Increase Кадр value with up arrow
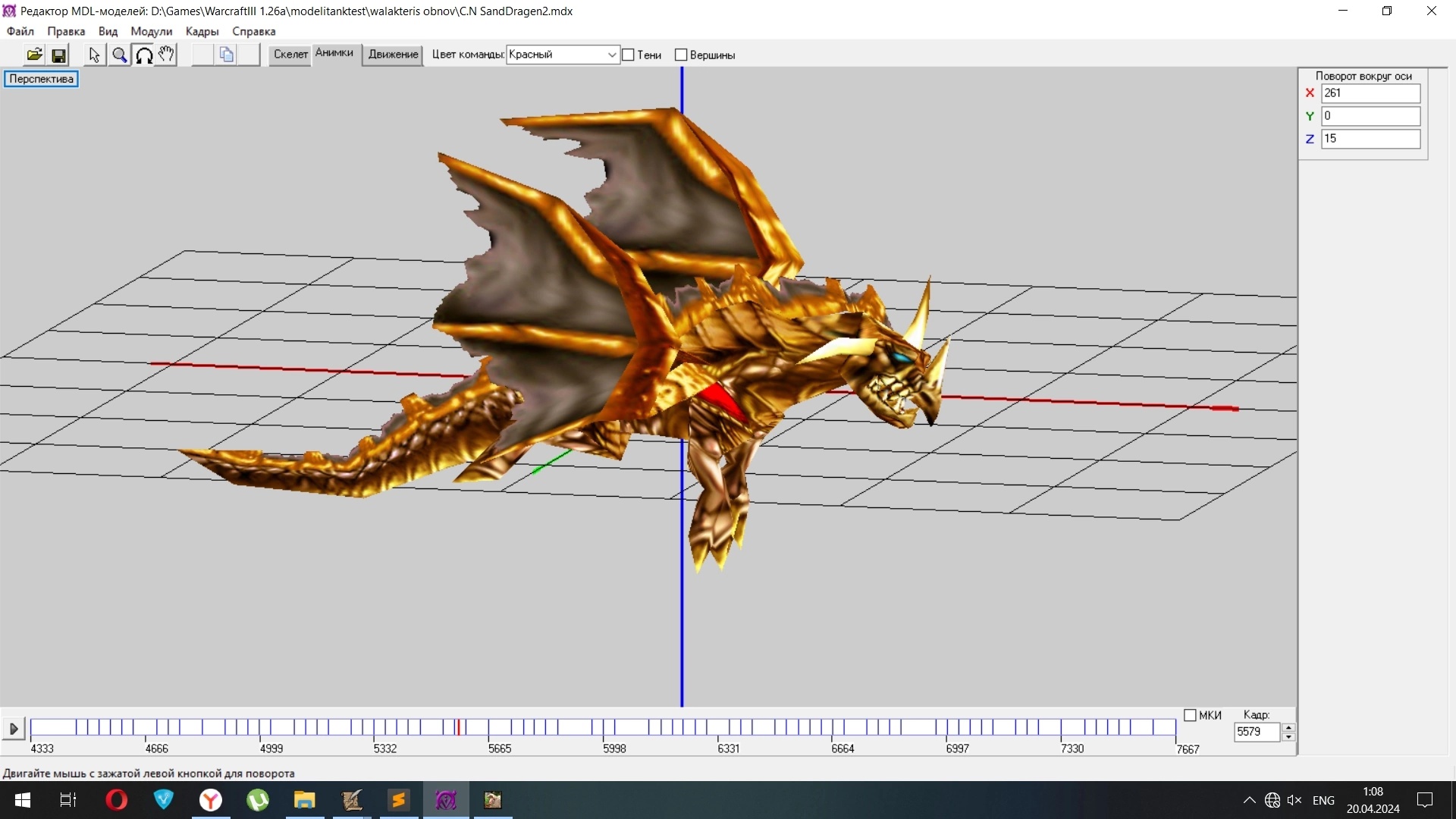This screenshot has height=819, width=1456. point(1288,727)
